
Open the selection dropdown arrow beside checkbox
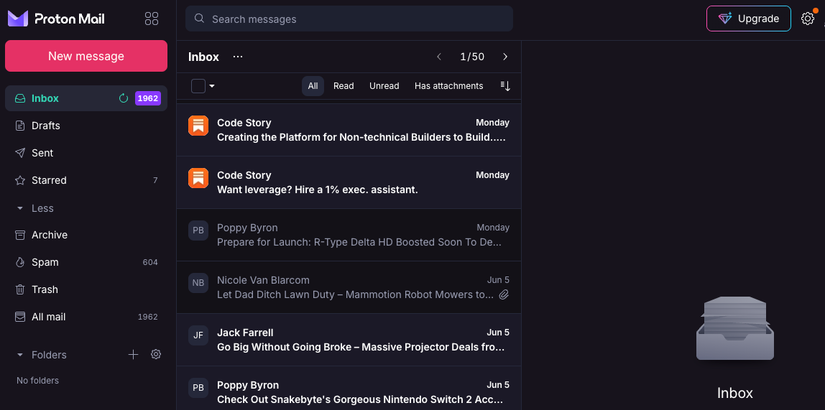[212, 86]
